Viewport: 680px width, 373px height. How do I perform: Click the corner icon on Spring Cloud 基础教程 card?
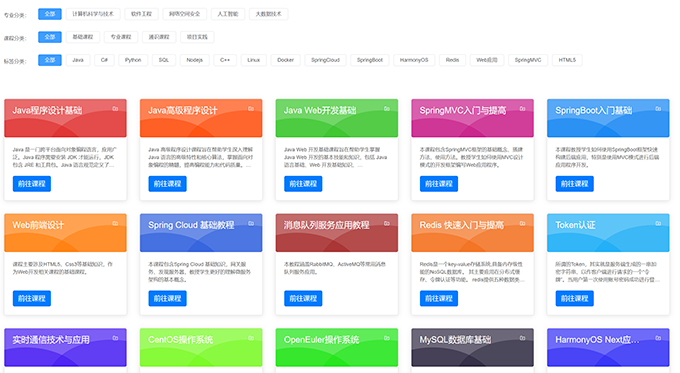251,223
